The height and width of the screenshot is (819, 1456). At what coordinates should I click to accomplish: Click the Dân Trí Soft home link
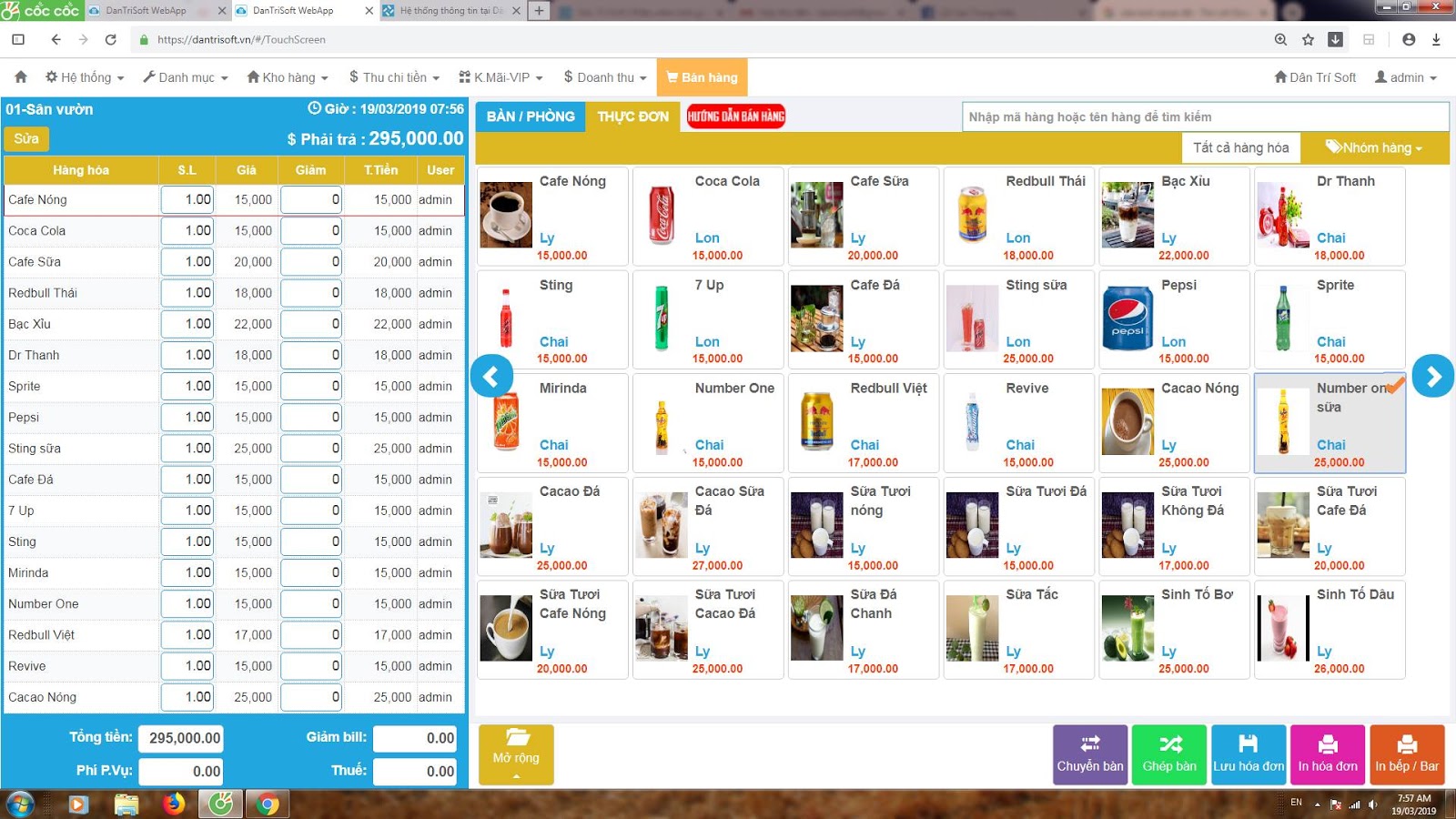pyautogui.click(x=1315, y=77)
